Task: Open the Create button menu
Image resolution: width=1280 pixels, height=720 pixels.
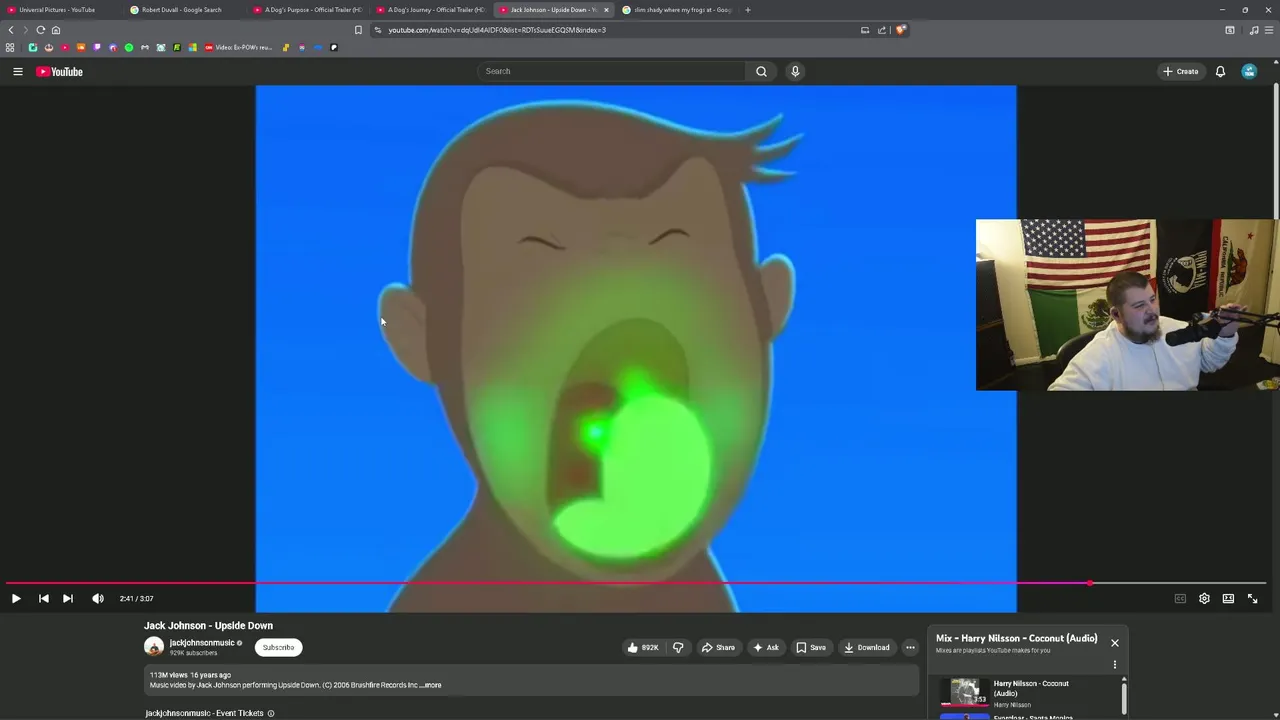Action: (1181, 71)
